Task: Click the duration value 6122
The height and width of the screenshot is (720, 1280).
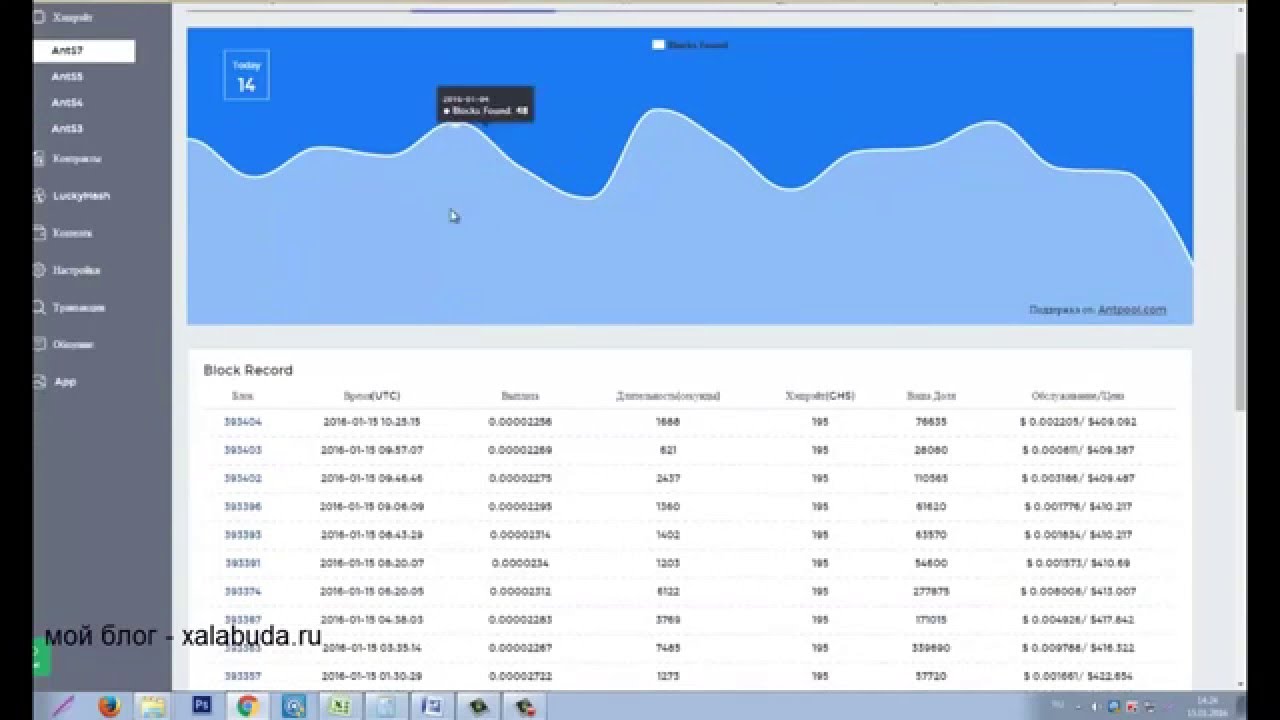Action: point(668,591)
